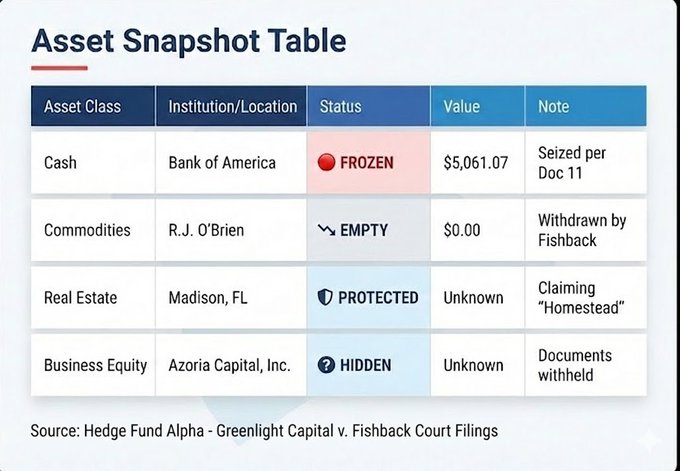Screen dimensions: 680x471
Task: Click the Azoria Capital, Inc. cell
Action: (229, 365)
